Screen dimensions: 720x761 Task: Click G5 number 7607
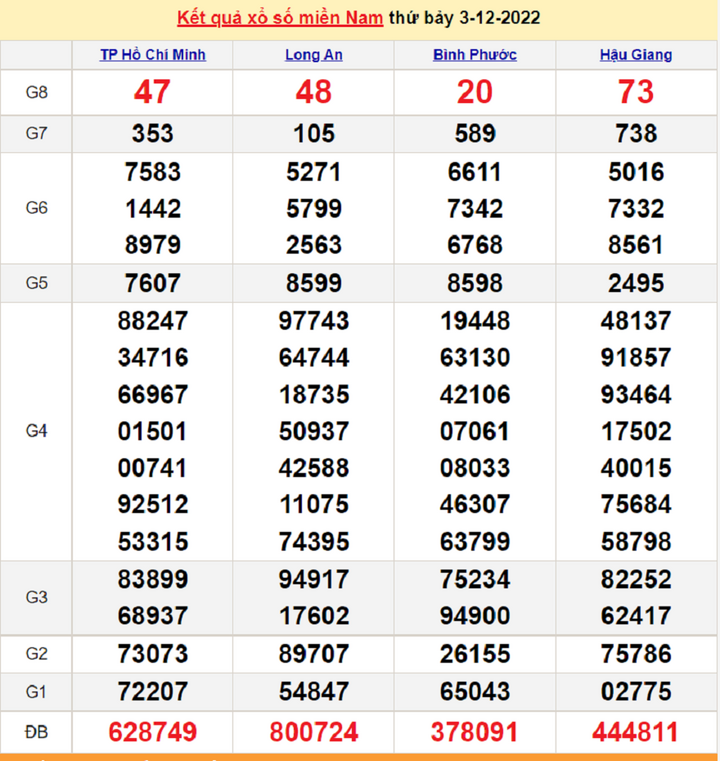153,283
